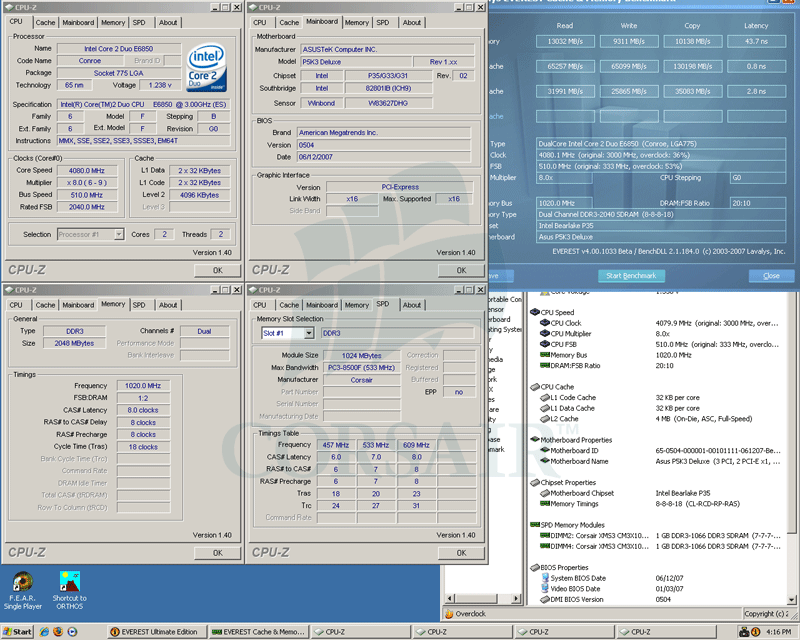Click the Video BIOS Date item icon
Screen dimensions: 800x640
click(544, 588)
